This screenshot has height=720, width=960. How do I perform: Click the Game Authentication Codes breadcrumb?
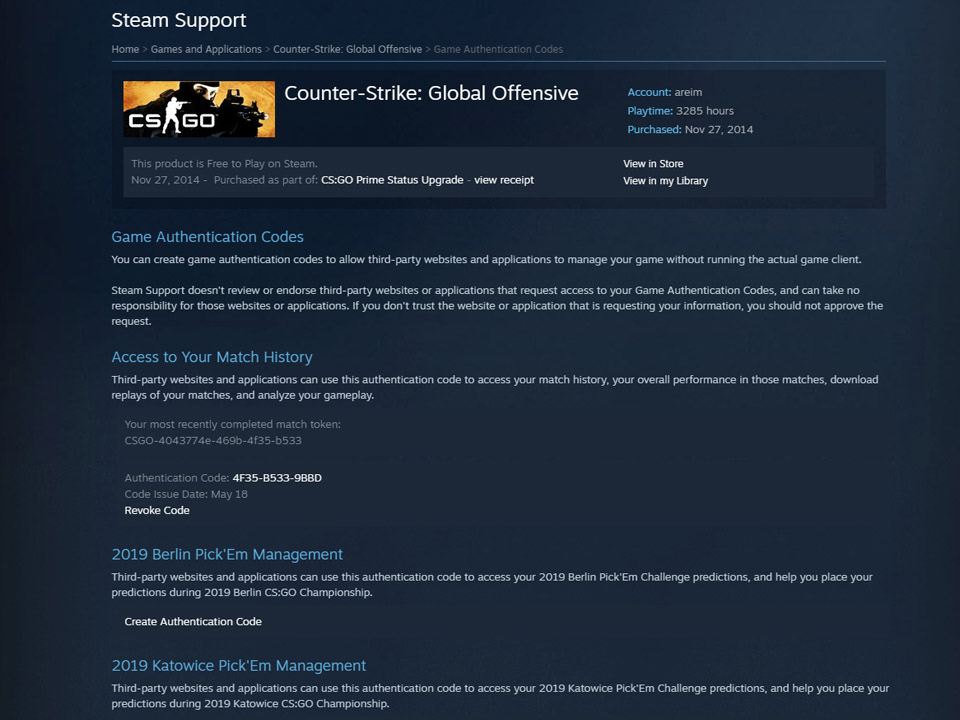(x=498, y=49)
